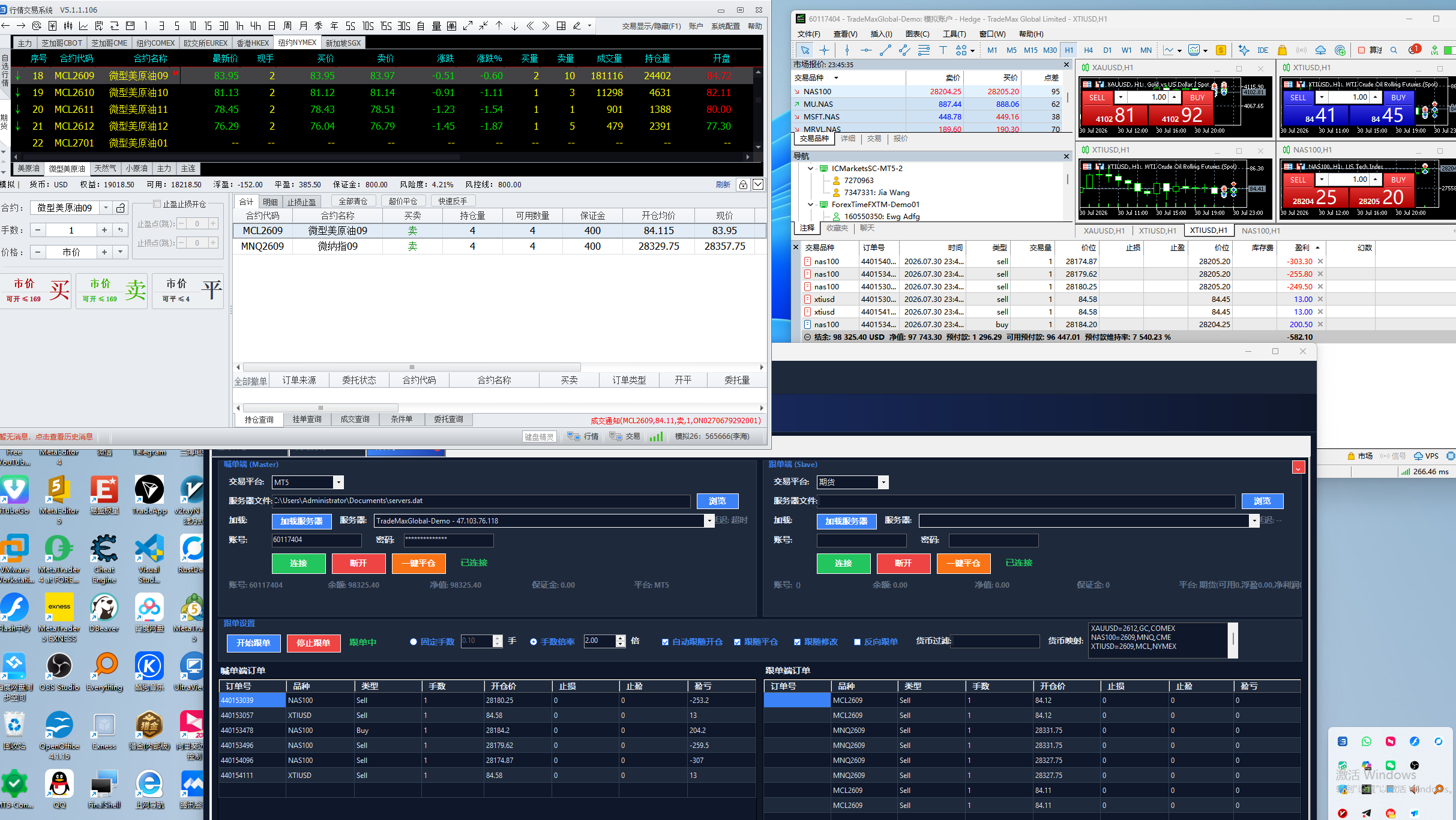The image size is (1456, 820).
Task: Uncheck the 自动跟随开仓 checkbox
Action: click(665, 642)
